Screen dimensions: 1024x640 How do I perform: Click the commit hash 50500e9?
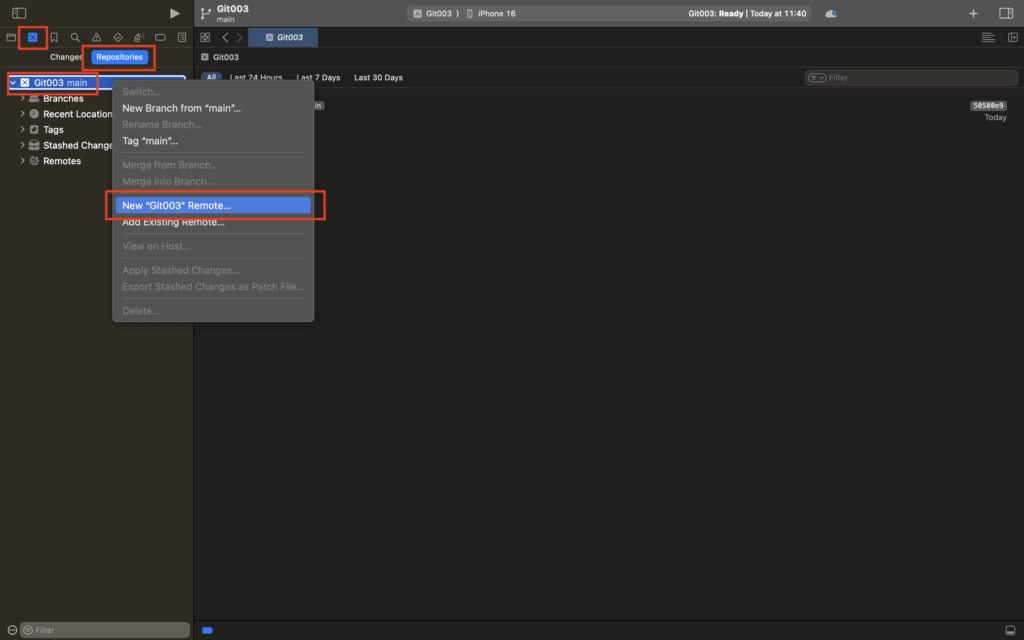pos(988,105)
